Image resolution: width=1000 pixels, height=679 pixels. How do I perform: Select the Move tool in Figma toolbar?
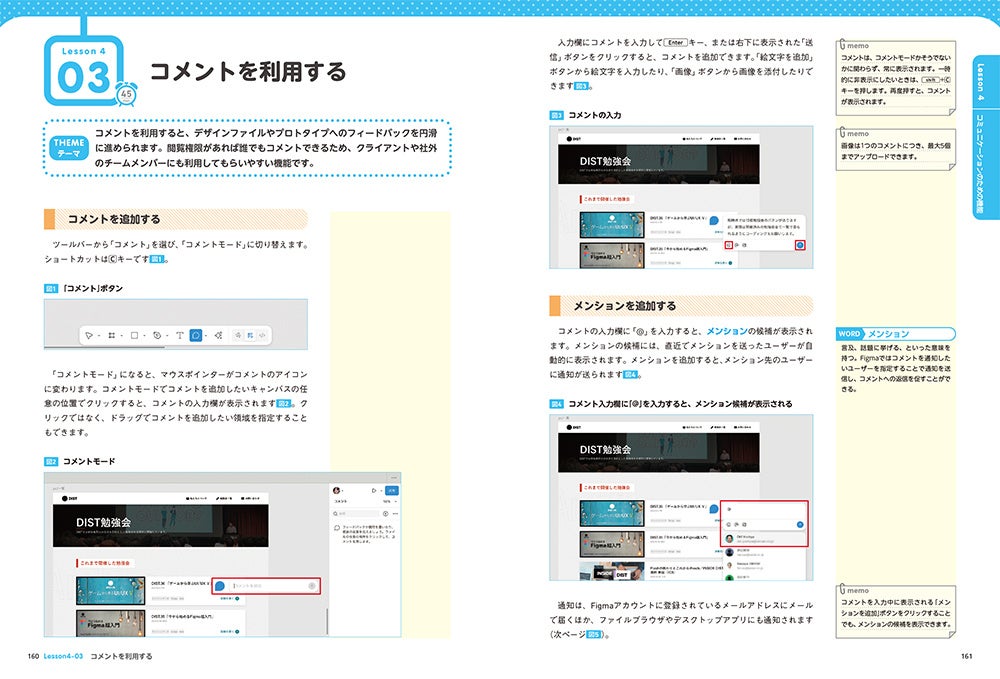point(89,335)
